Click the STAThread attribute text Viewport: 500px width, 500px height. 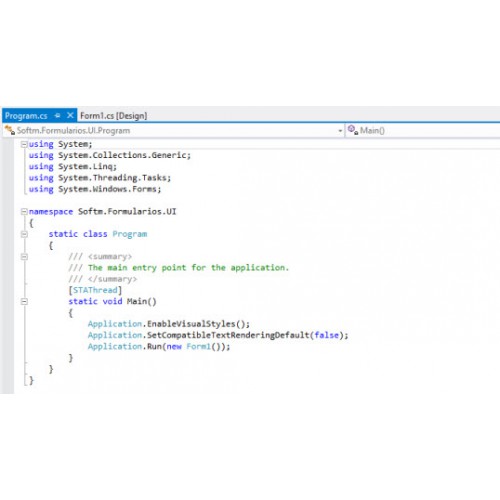coord(95,290)
